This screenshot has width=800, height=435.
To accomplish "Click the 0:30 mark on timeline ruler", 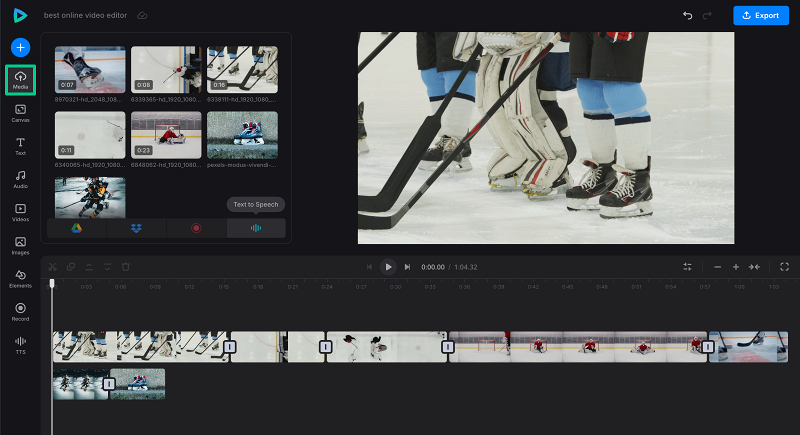I will click(x=395, y=287).
